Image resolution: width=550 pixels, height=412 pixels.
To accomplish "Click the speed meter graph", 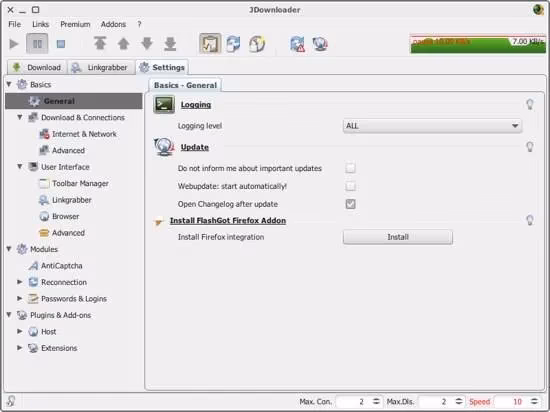I will click(478, 44).
